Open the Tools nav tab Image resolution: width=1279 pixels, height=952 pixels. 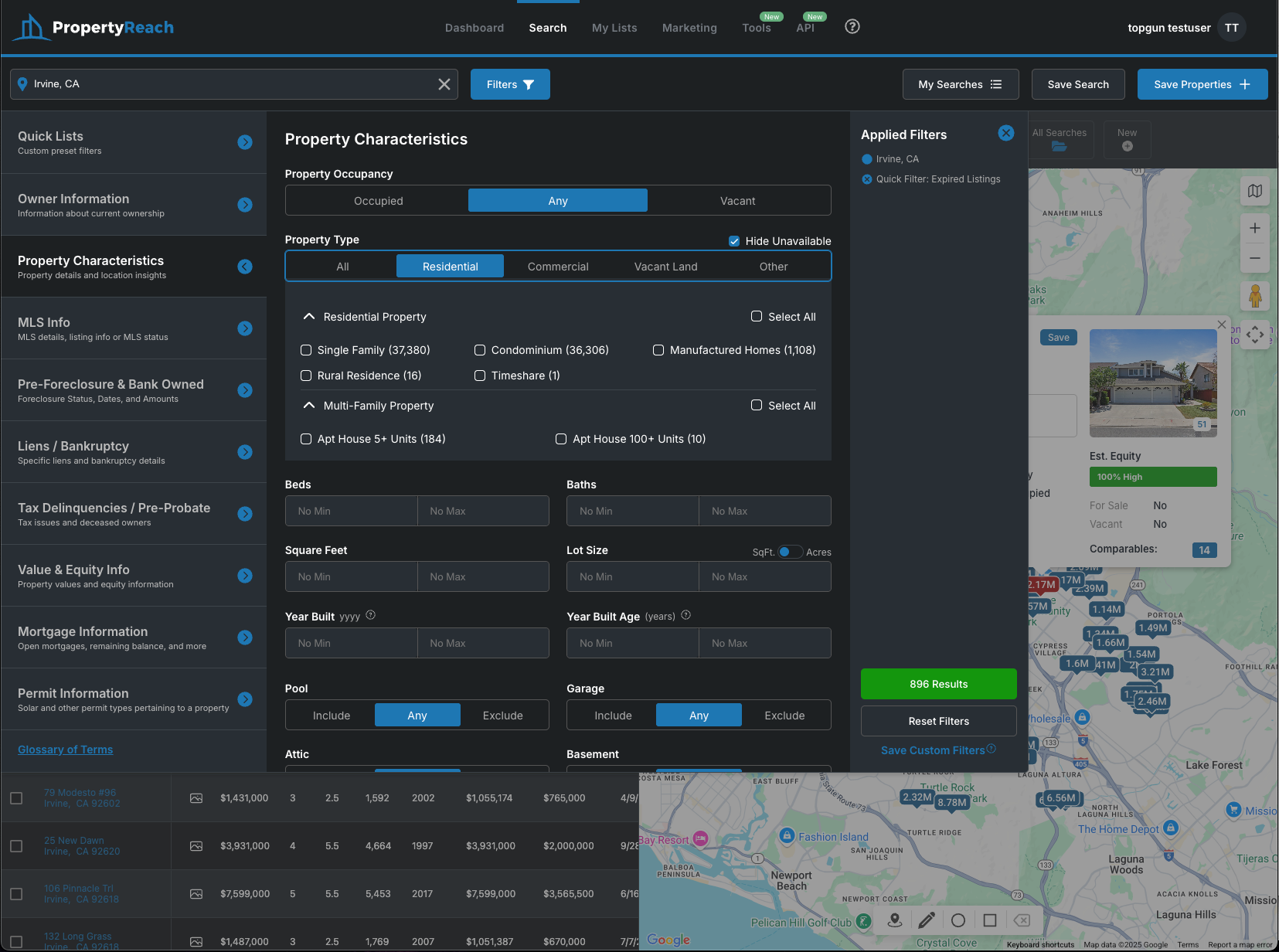[x=757, y=28]
